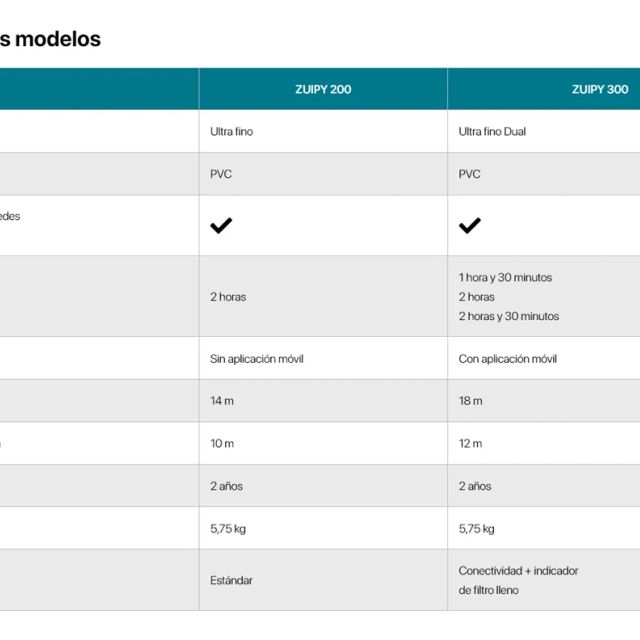Click the '2 horas' cell for ZUIPY 200
Viewport: 640px width, 640px height.
click(228, 297)
